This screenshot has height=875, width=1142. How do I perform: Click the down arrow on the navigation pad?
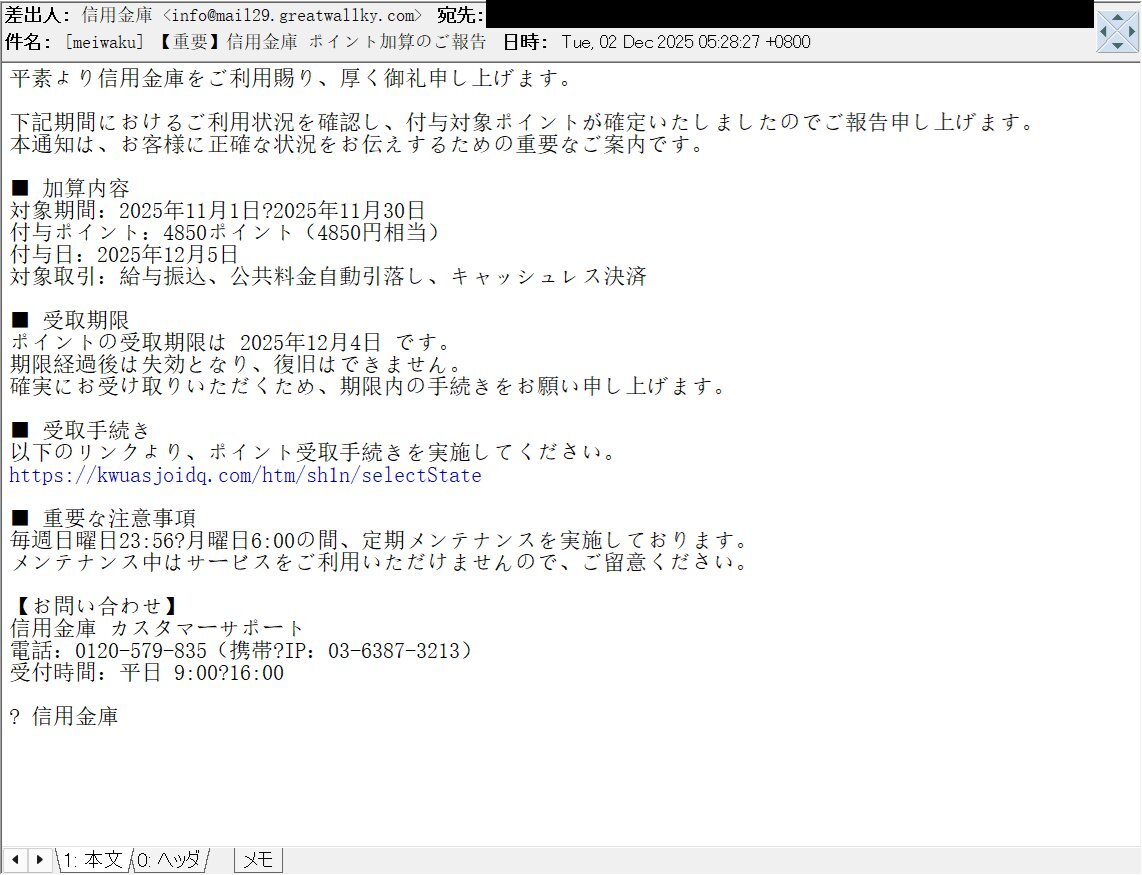point(1118,46)
